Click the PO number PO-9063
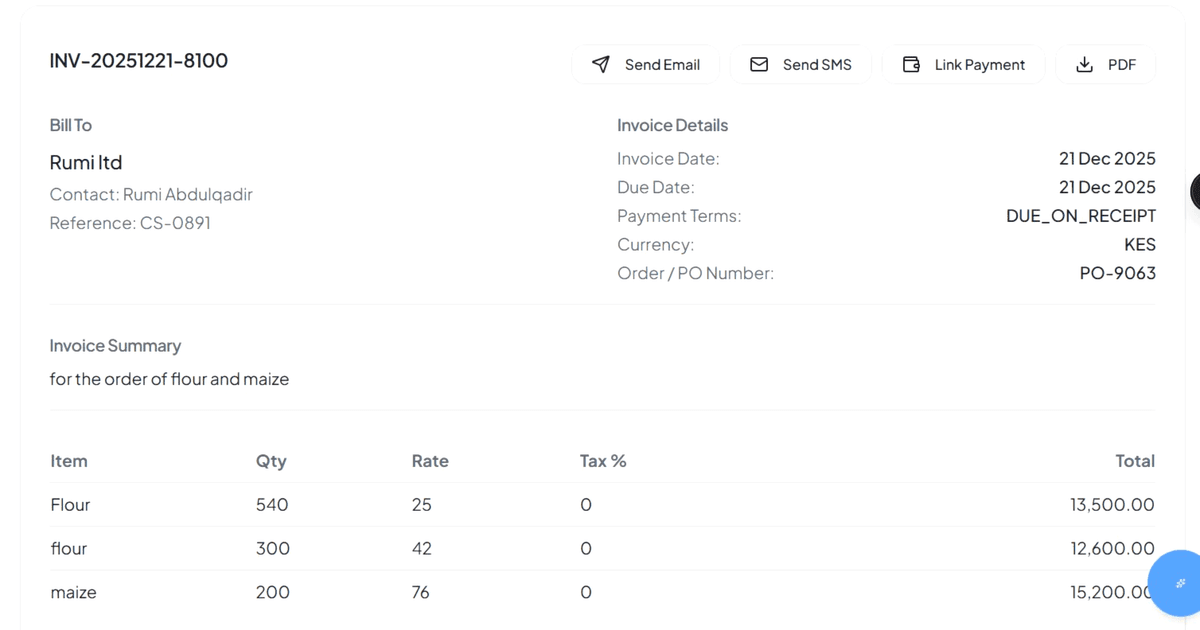 [x=1118, y=272]
